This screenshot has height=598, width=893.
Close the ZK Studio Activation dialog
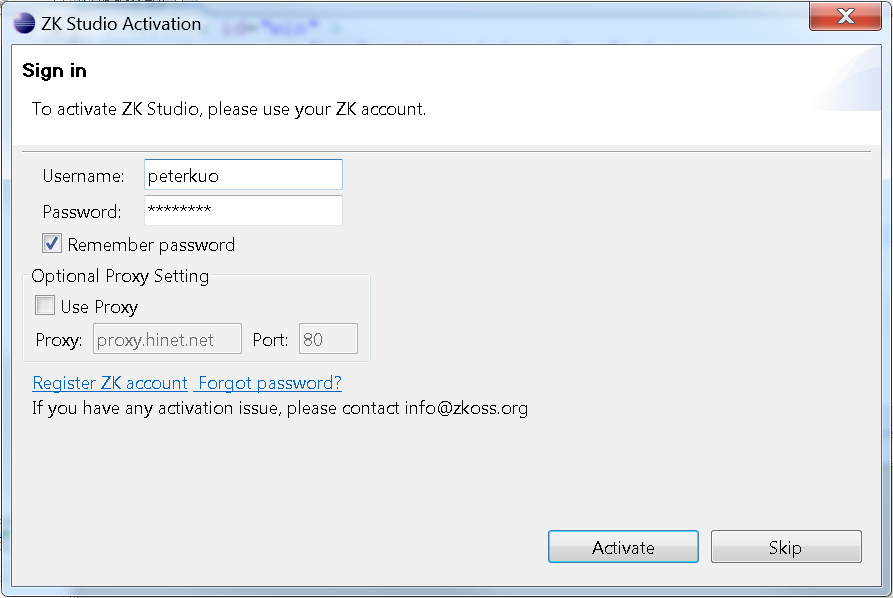click(845, 16)
